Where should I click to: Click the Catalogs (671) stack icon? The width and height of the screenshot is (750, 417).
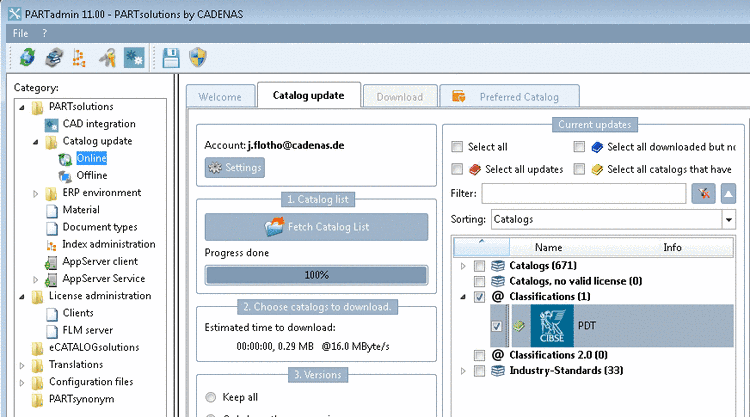point(498,265)
